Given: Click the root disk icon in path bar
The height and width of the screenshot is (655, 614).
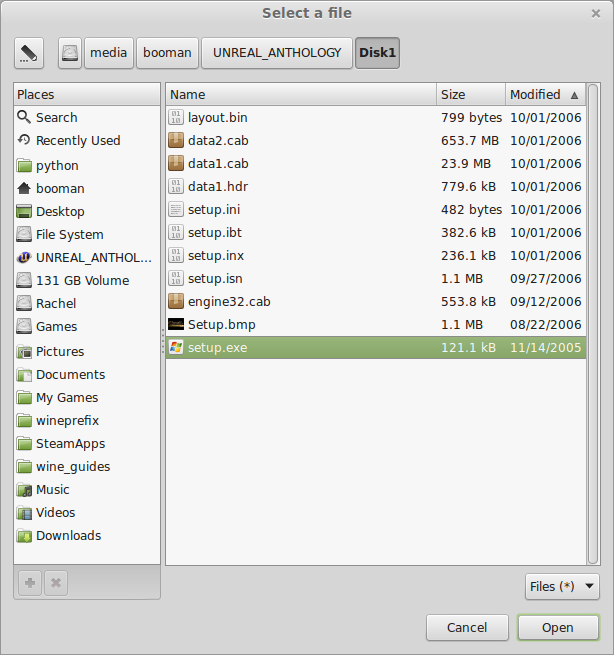Looking at the screenshot, I should pos(70,53).
